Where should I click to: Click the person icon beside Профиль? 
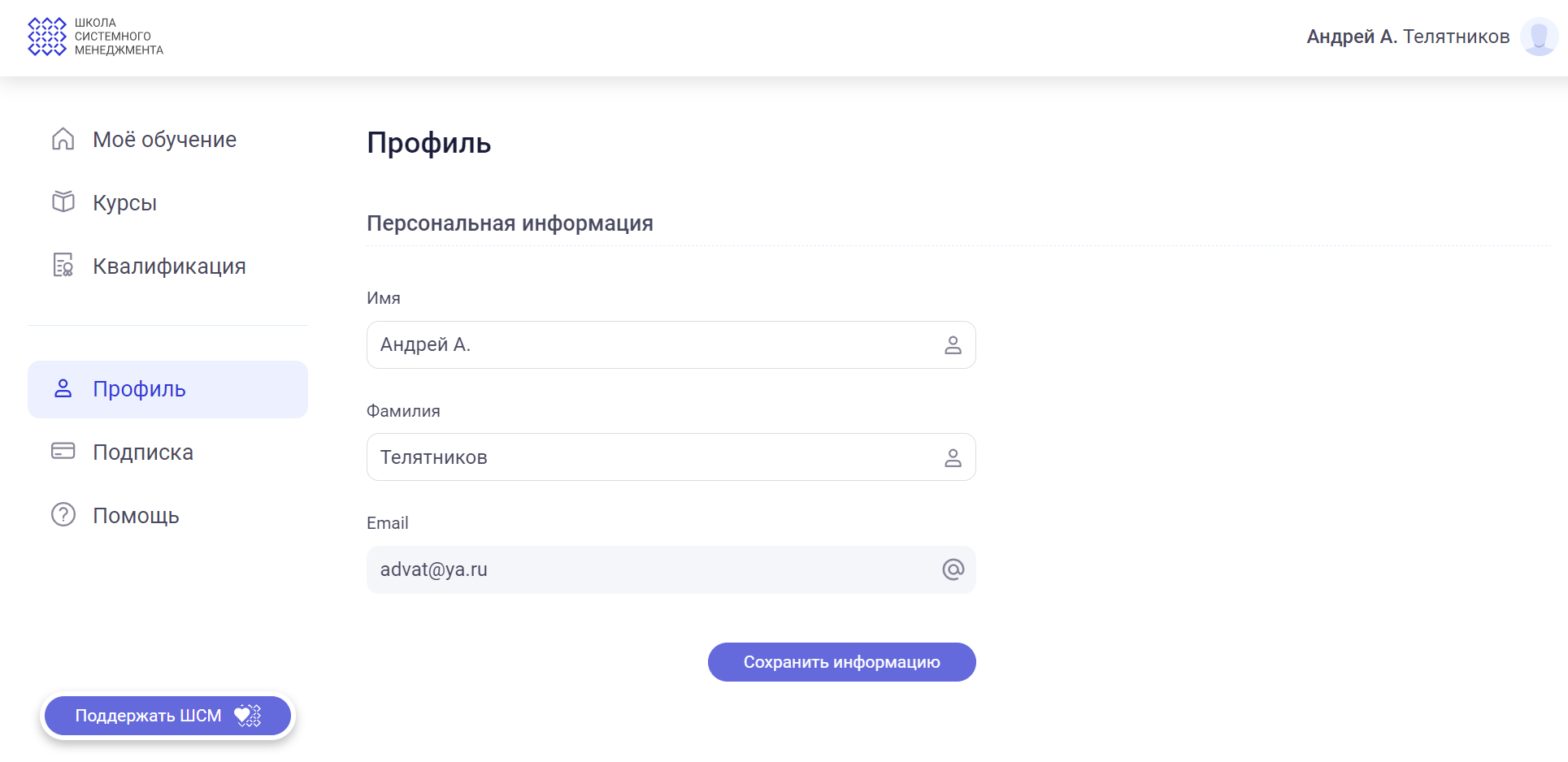pyautogui.click(x=63, y=389)
